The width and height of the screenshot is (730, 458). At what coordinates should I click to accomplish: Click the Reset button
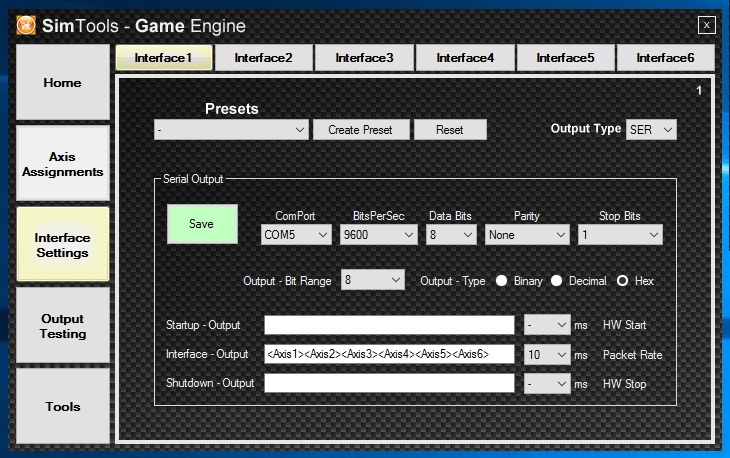tap(450, 129)
